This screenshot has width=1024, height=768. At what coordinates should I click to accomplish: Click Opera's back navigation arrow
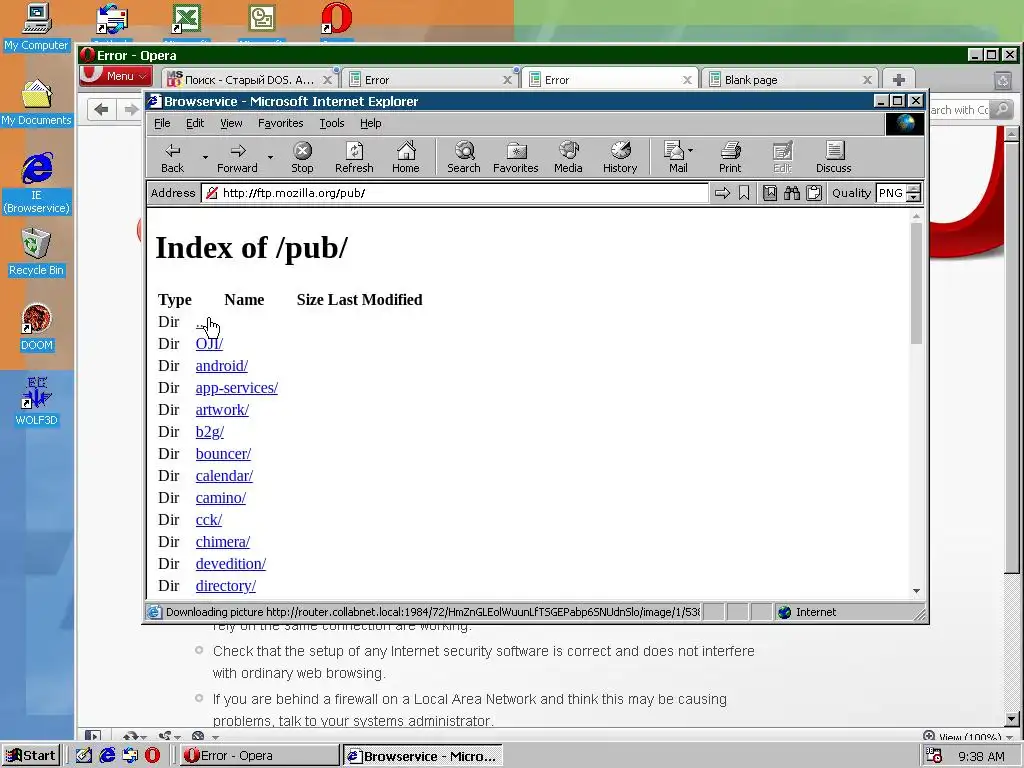click(101, 109)
